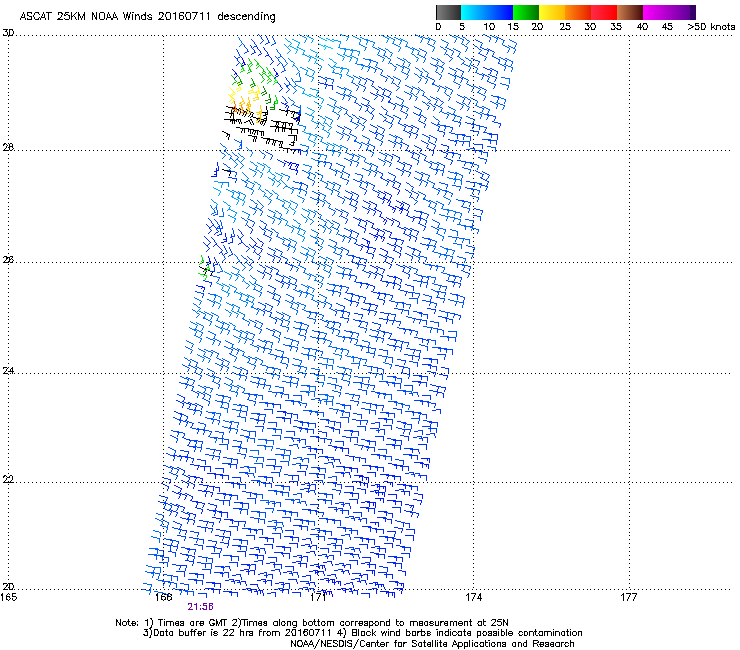Screen dimensions: 740x650
Task: Click the gray 0-5 knots color segment
Action: click(448, 12)
